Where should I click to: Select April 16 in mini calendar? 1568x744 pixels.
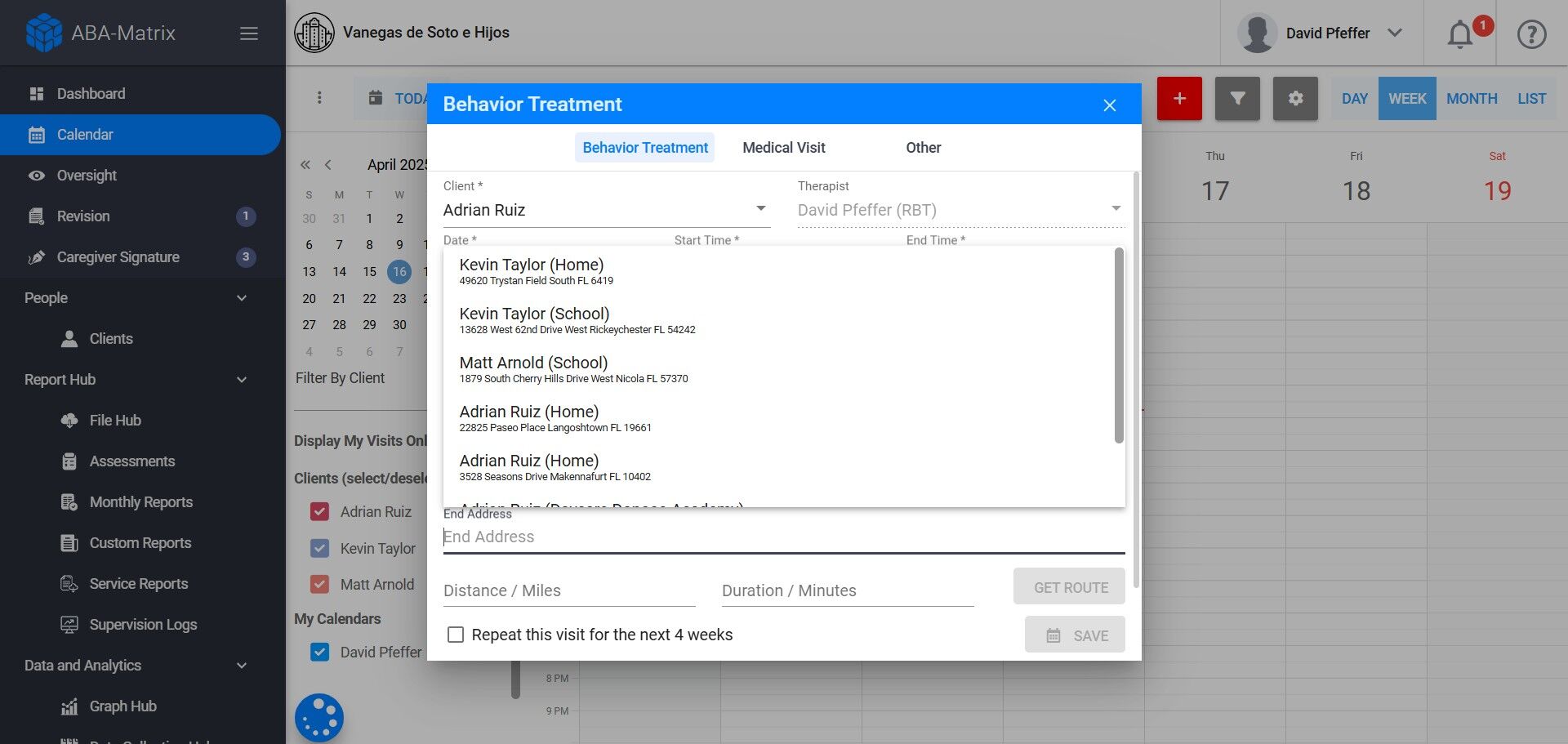[399, 272]
